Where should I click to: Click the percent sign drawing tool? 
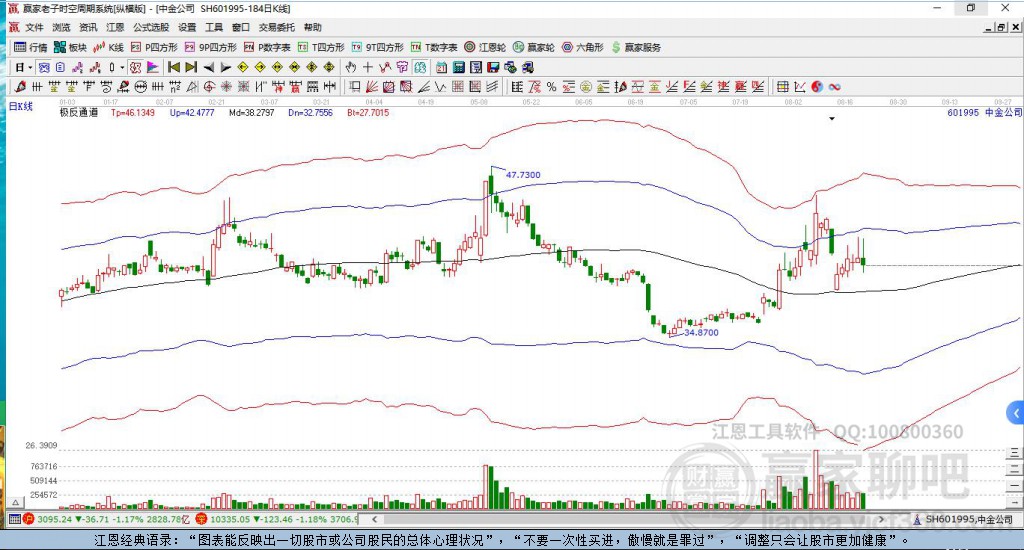552,87
